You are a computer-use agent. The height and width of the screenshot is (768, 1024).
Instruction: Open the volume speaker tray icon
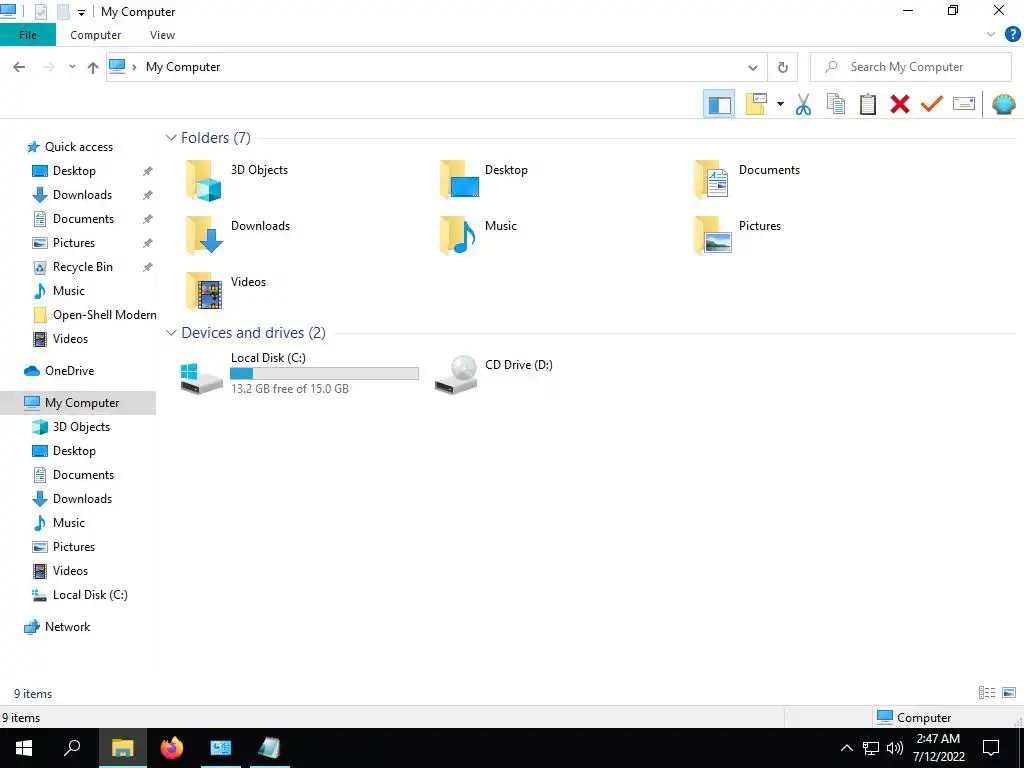[x=895, y=748]
